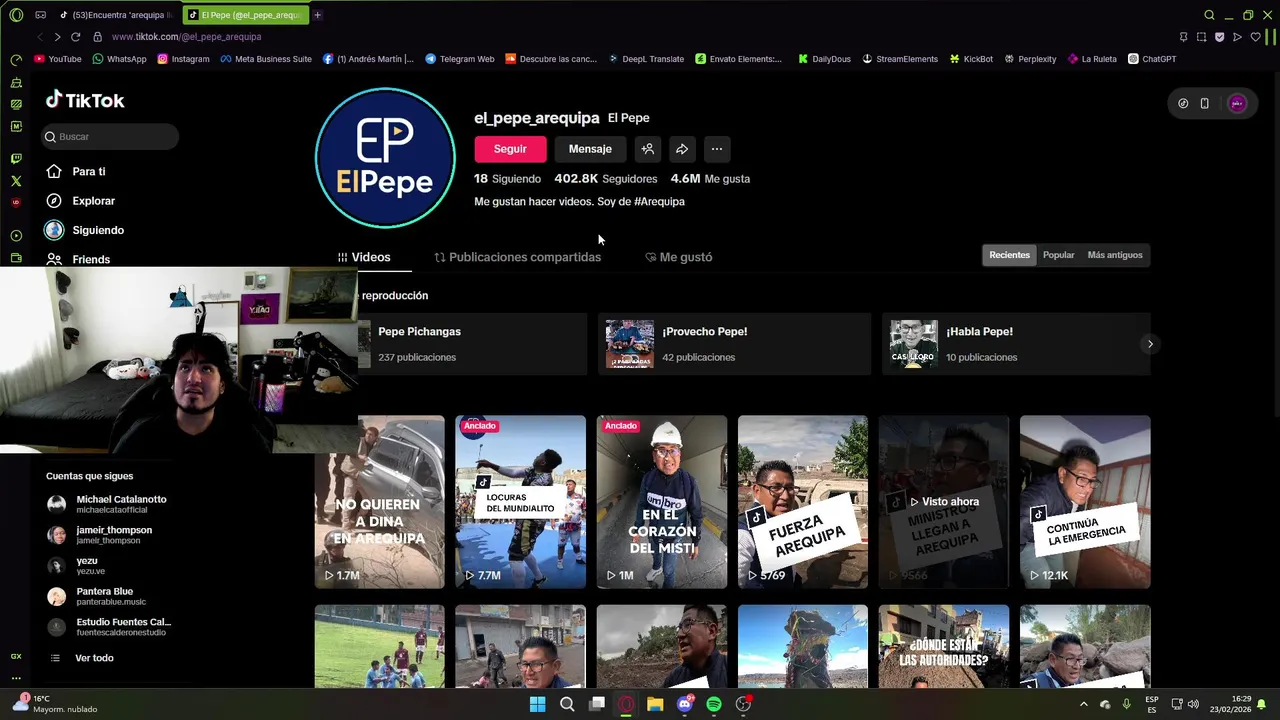Click the TikTok Buscar search field

[110, 136]
